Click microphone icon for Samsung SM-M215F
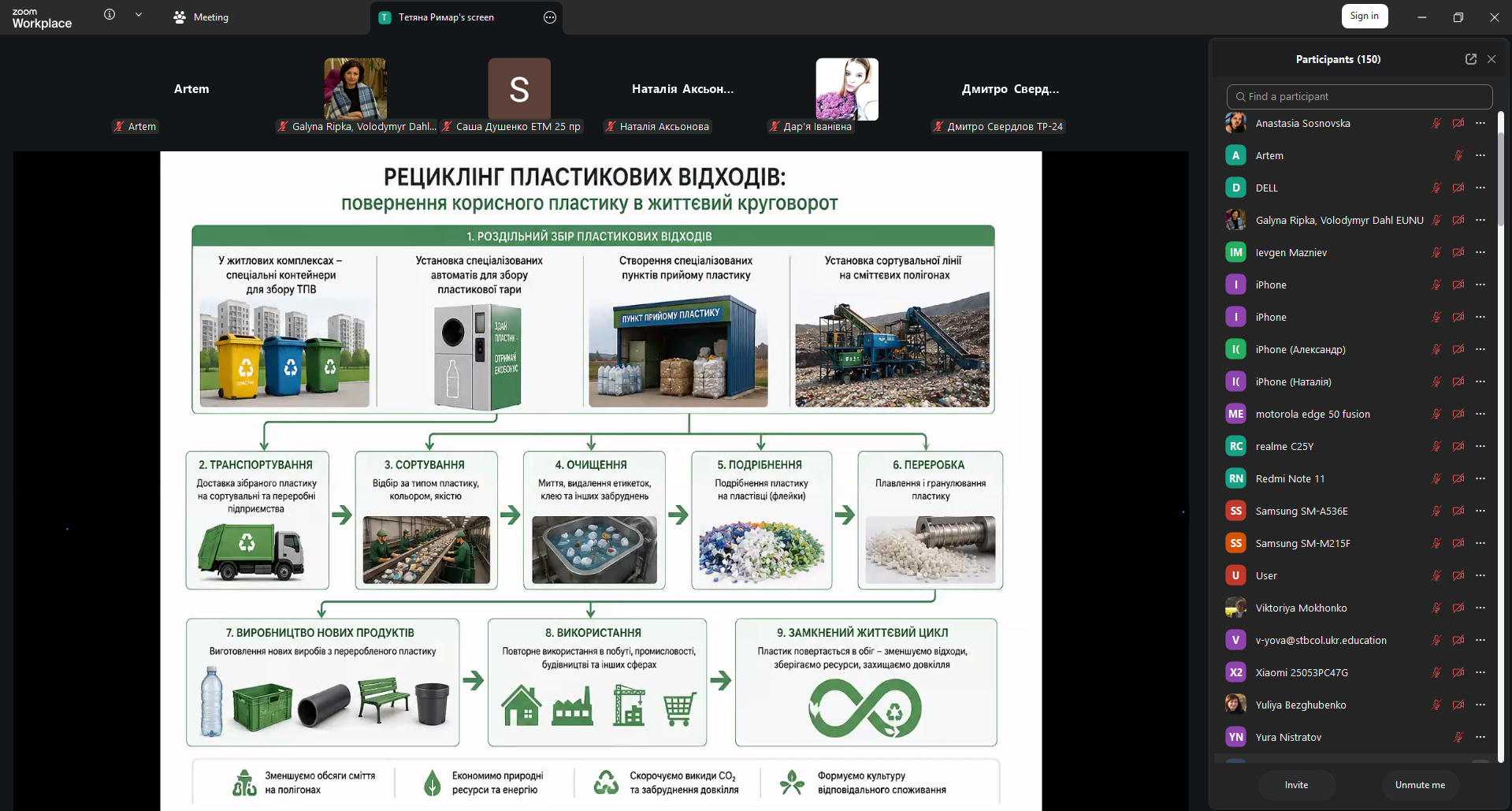This screenshot has width=1512, height=811. [x=1436, y=544]
